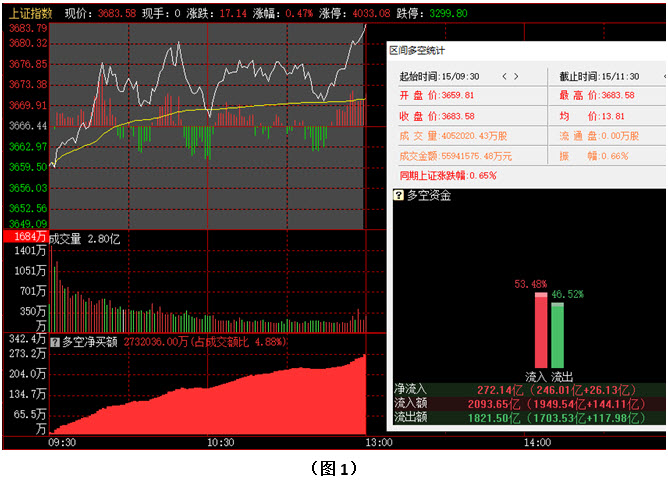Screen dimensions: 668x490
Task: Click the 最高价 3683.58 row
Action: pyautogui.click(x=597, y=95)
